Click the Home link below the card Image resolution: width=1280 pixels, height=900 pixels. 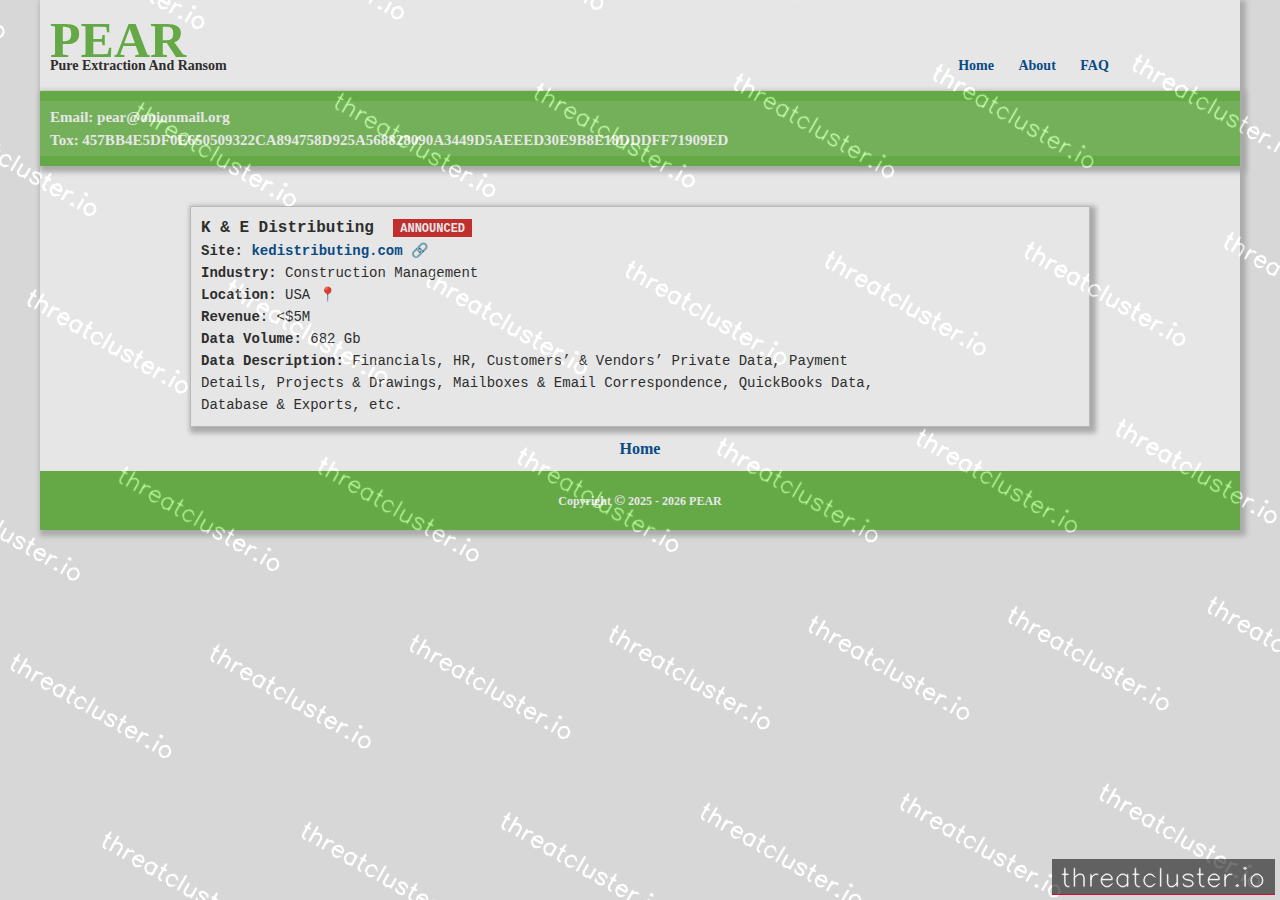click(x=640, y=448)
